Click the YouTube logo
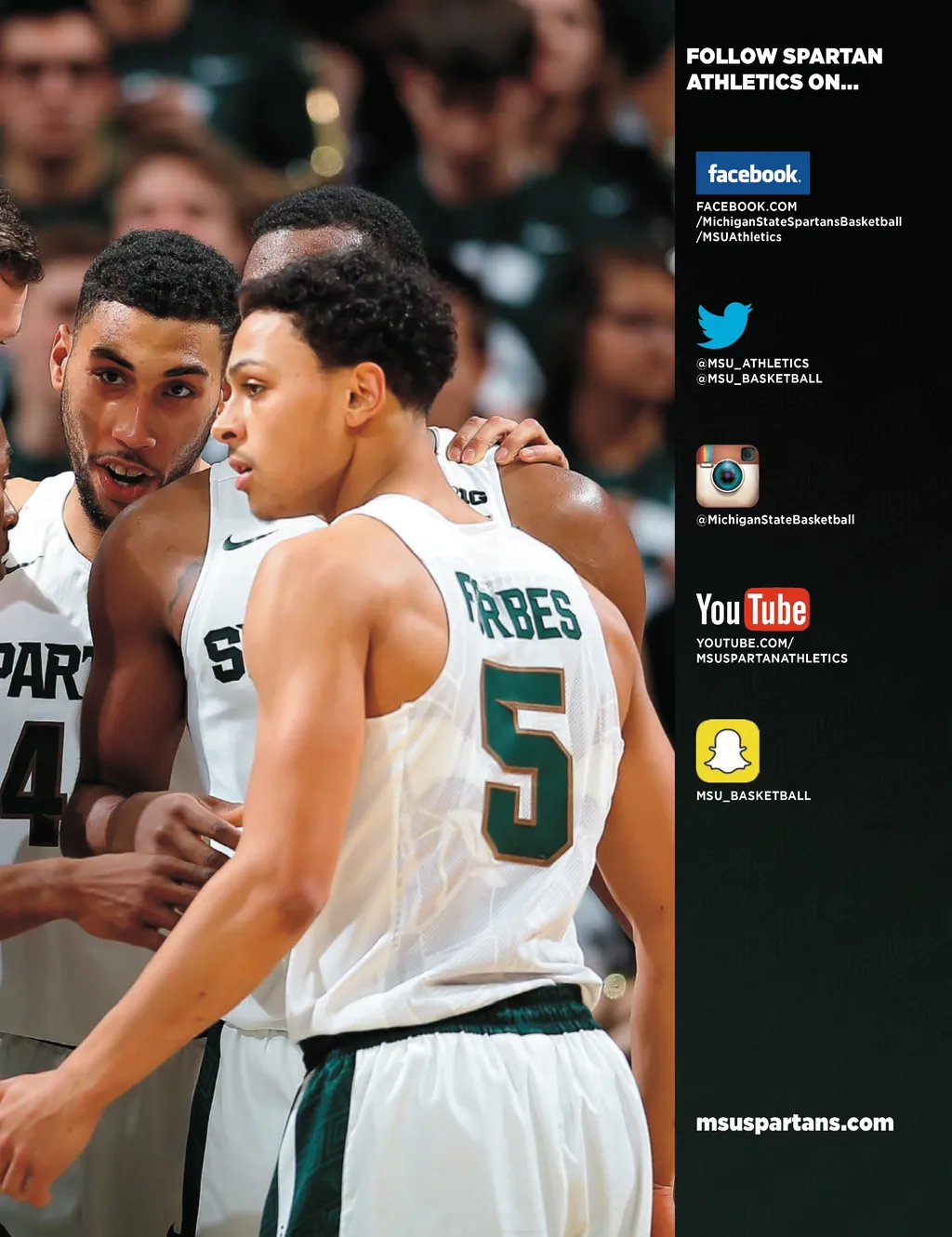Screen dimensions: 952x1237 [x=752, y=610]
